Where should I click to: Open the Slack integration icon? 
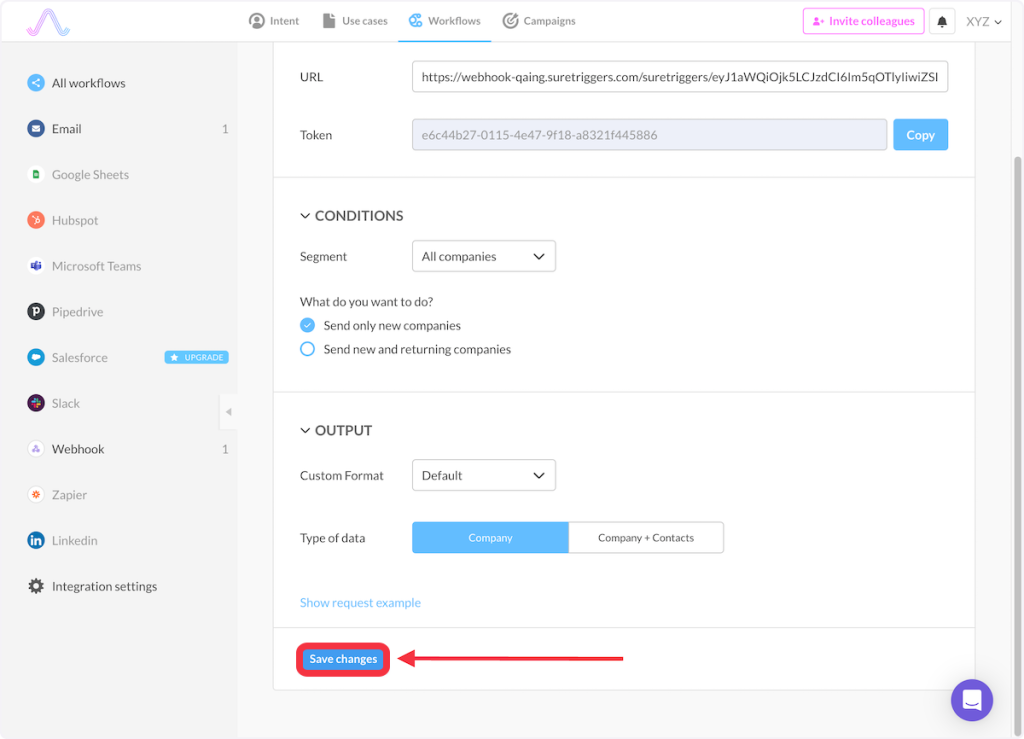(36, 403)
